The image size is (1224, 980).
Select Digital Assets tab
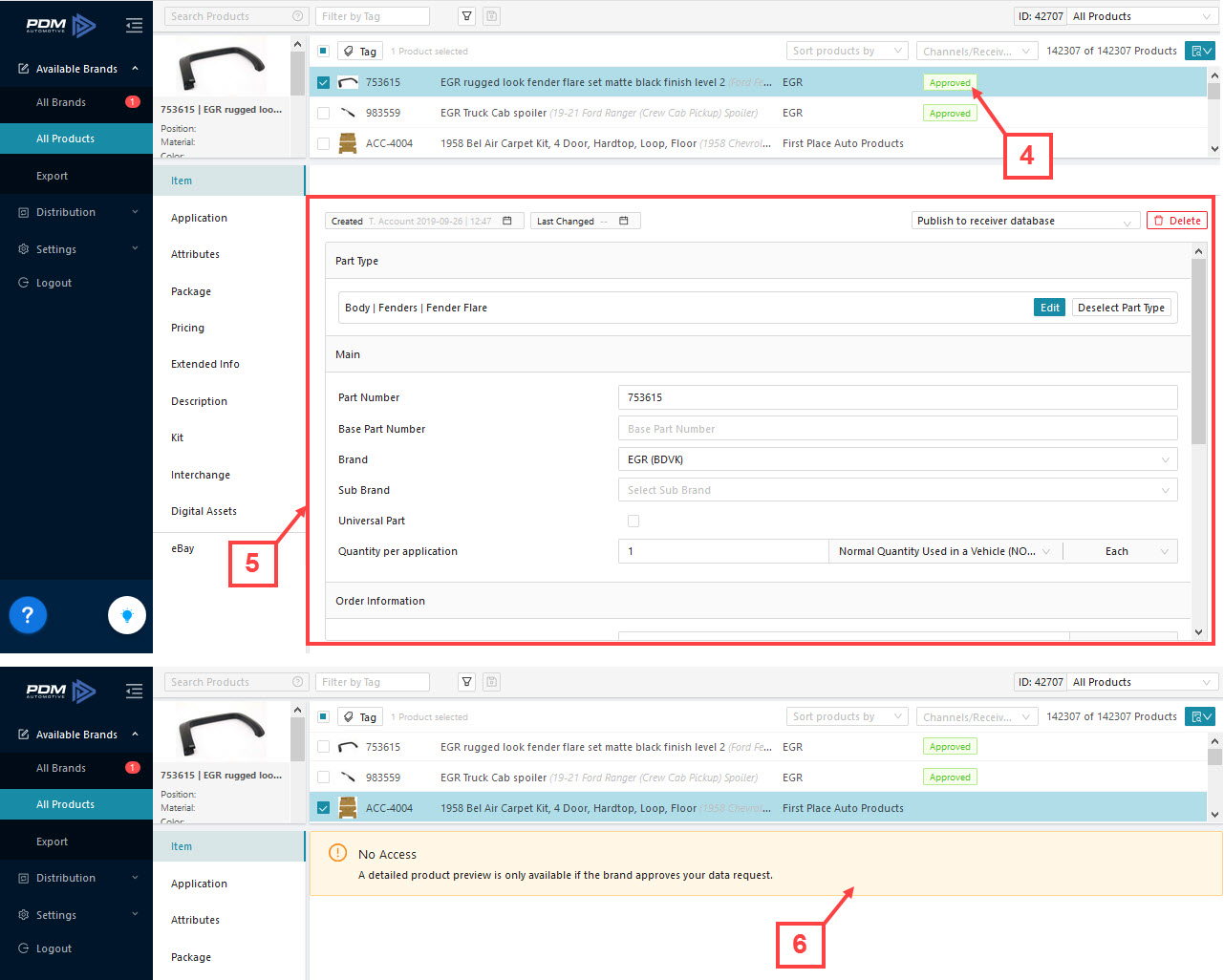point(204,511)
